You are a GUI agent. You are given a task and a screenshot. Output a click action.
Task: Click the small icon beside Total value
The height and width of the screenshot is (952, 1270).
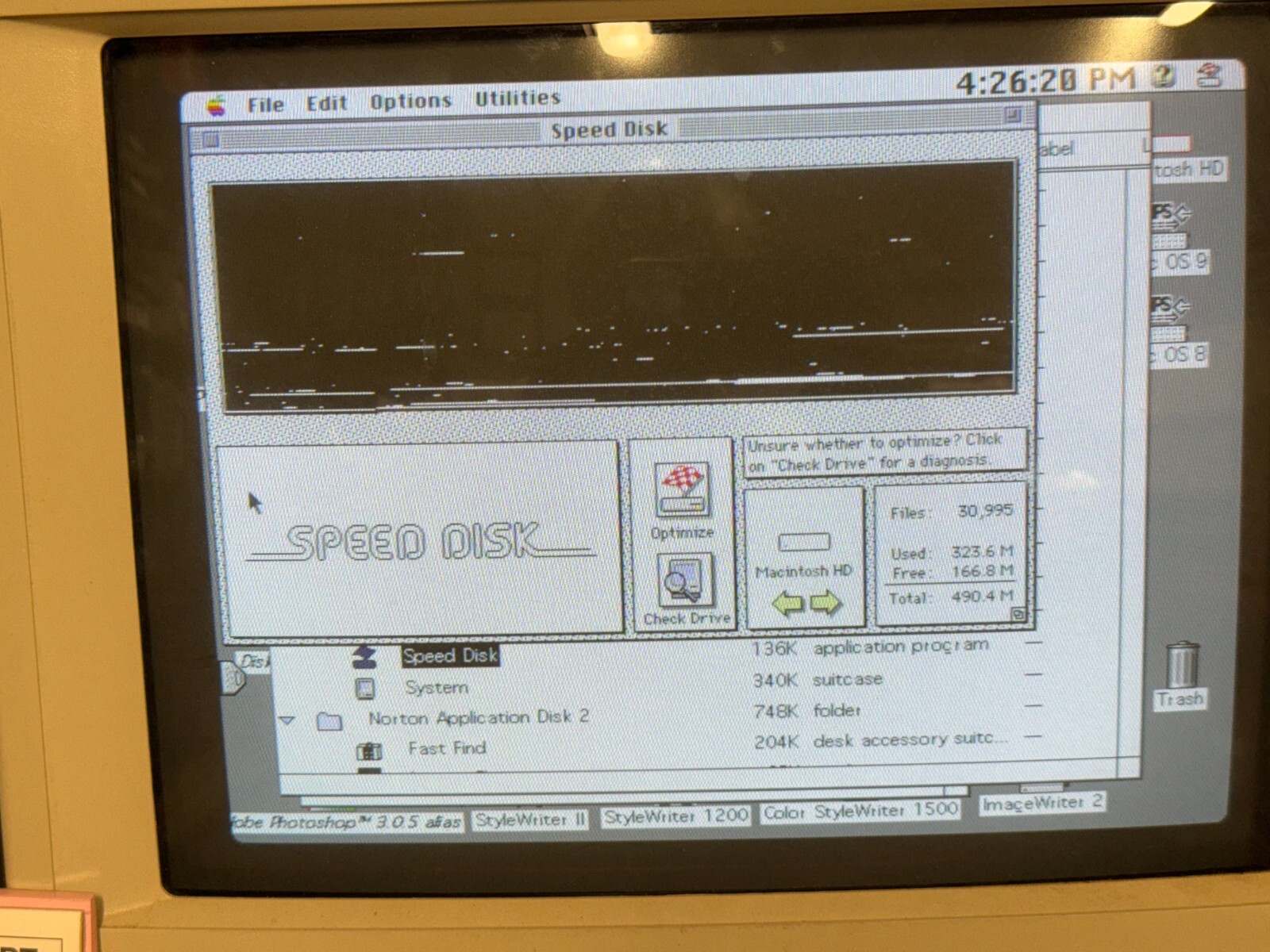point(1018,614)
